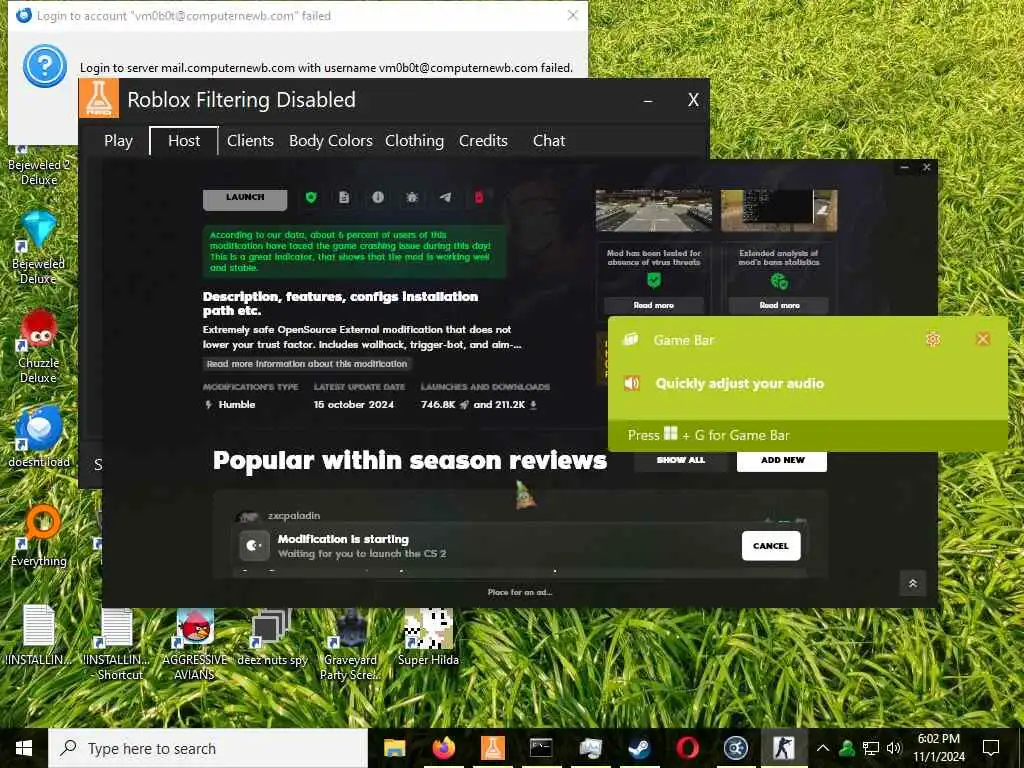Screen dimensions: 1024x768
Task: Switch to the Host tab
Action: click(x=184, y=140)
